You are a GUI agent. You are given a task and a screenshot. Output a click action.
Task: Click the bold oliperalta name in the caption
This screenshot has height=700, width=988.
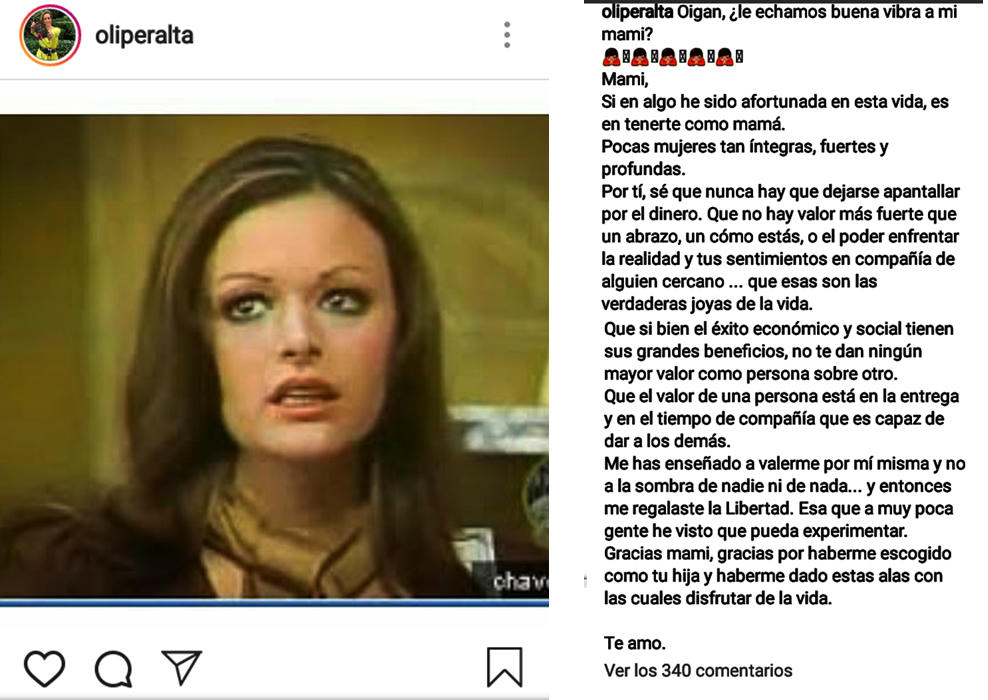tap(637, 11)
